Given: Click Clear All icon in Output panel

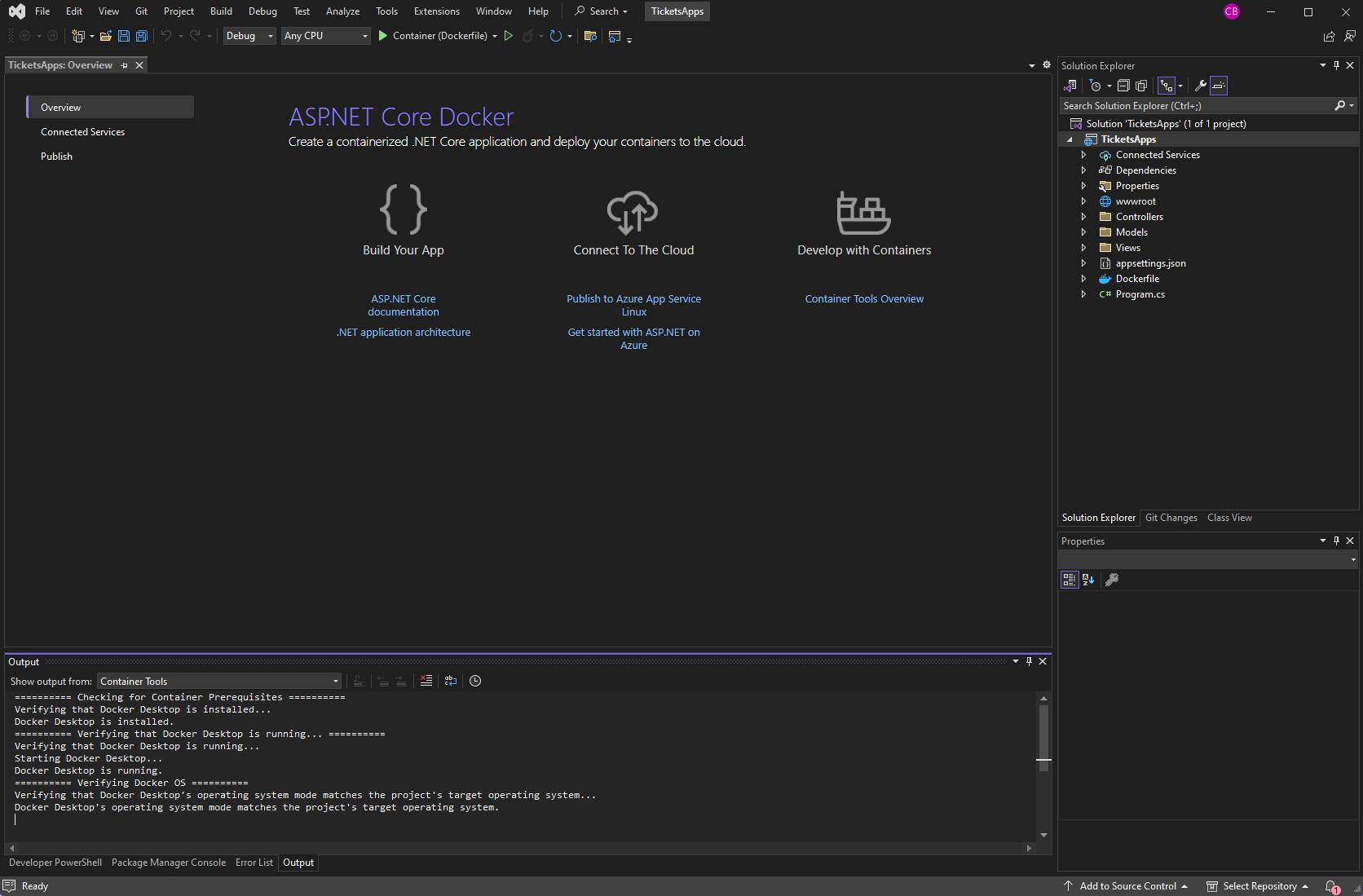Looking at the screenshot, I should click(x=426, y=681).
